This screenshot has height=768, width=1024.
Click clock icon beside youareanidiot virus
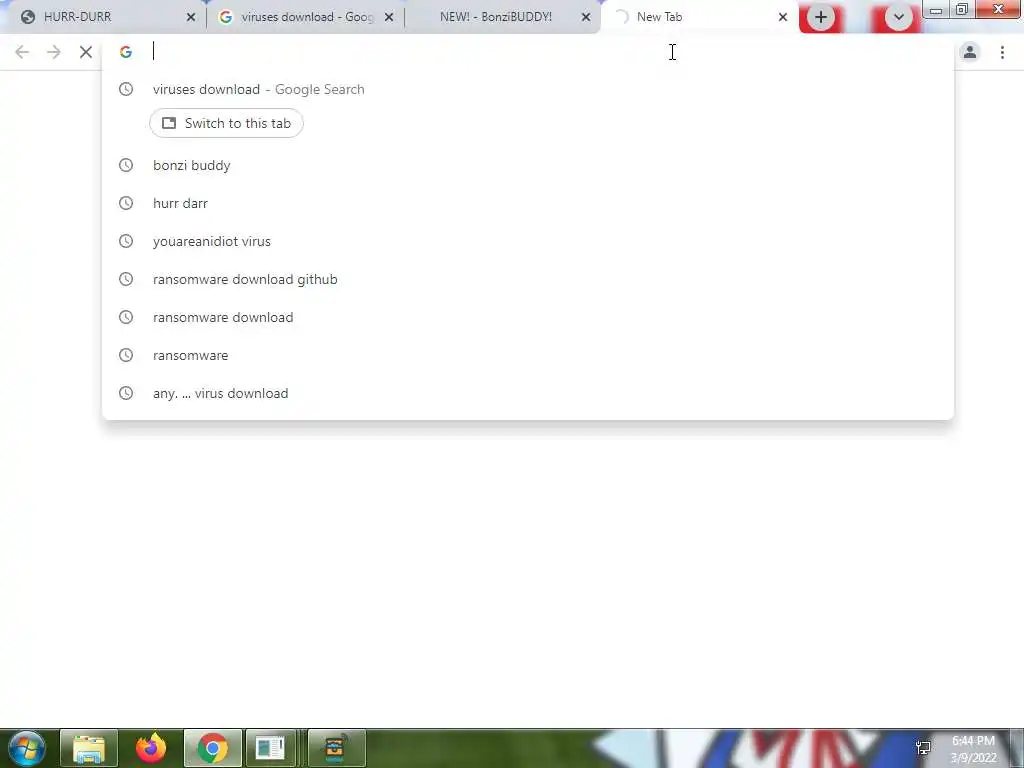(x=126, y=241)
